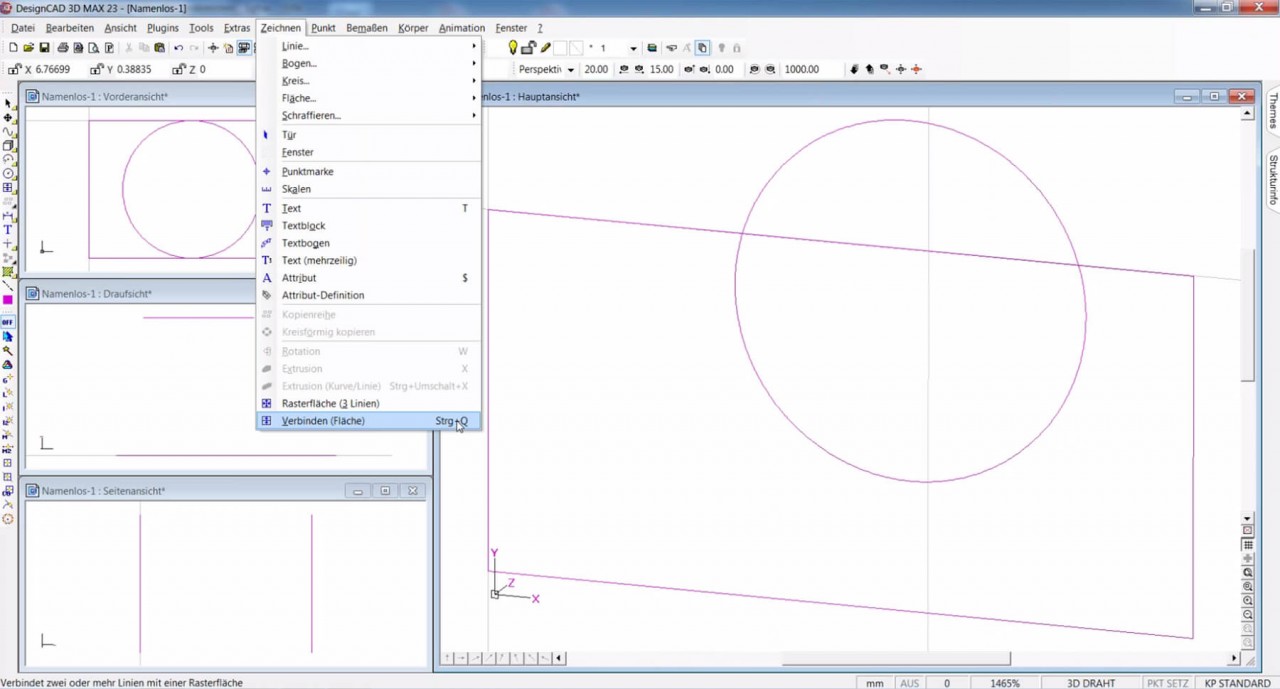This screenshot has width=1280, height=689.
Task: Open a file using the Open folder icon
Action: coord(29,48)
